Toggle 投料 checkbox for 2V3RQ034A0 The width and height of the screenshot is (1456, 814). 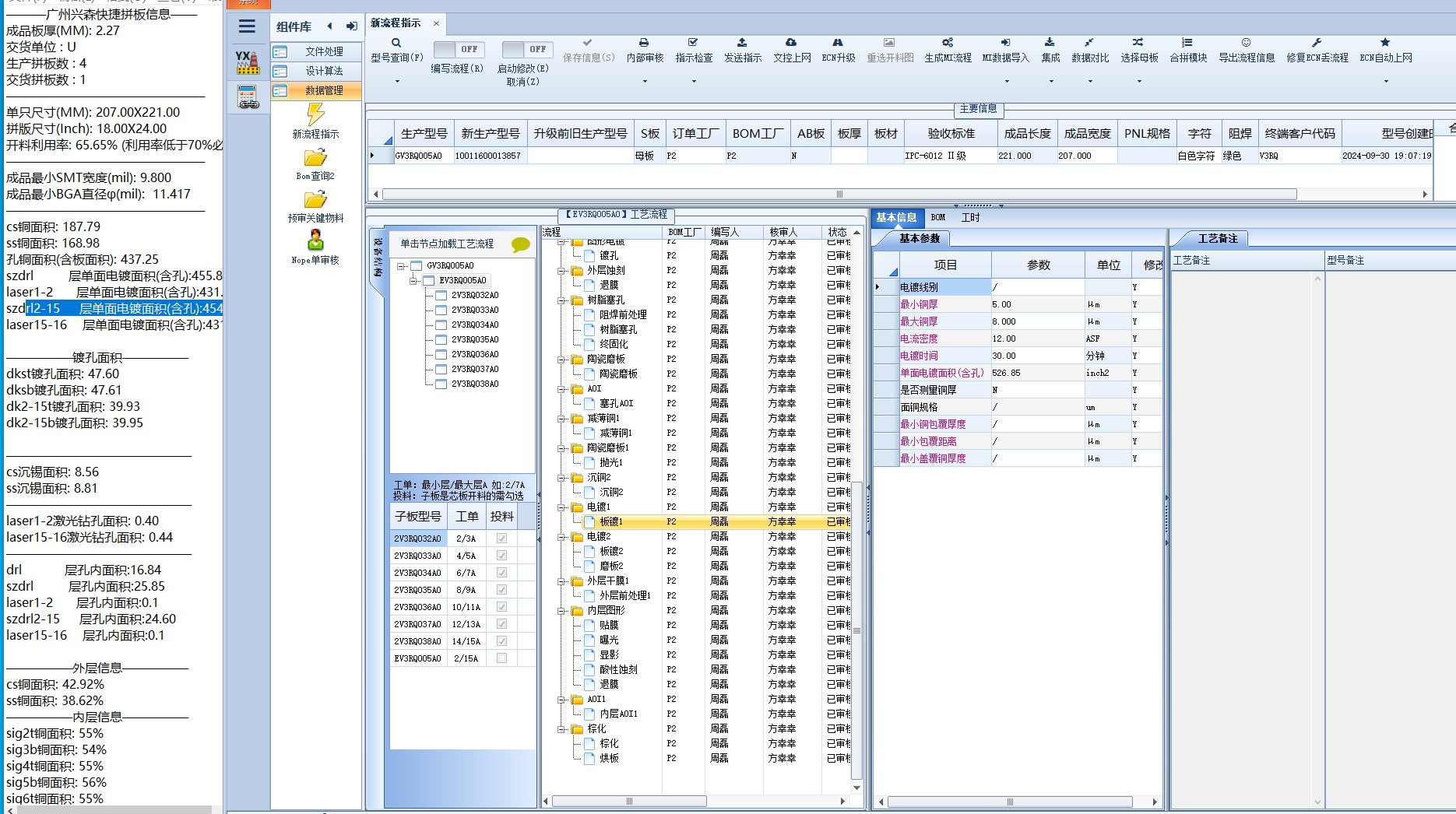tap(501, 573)
